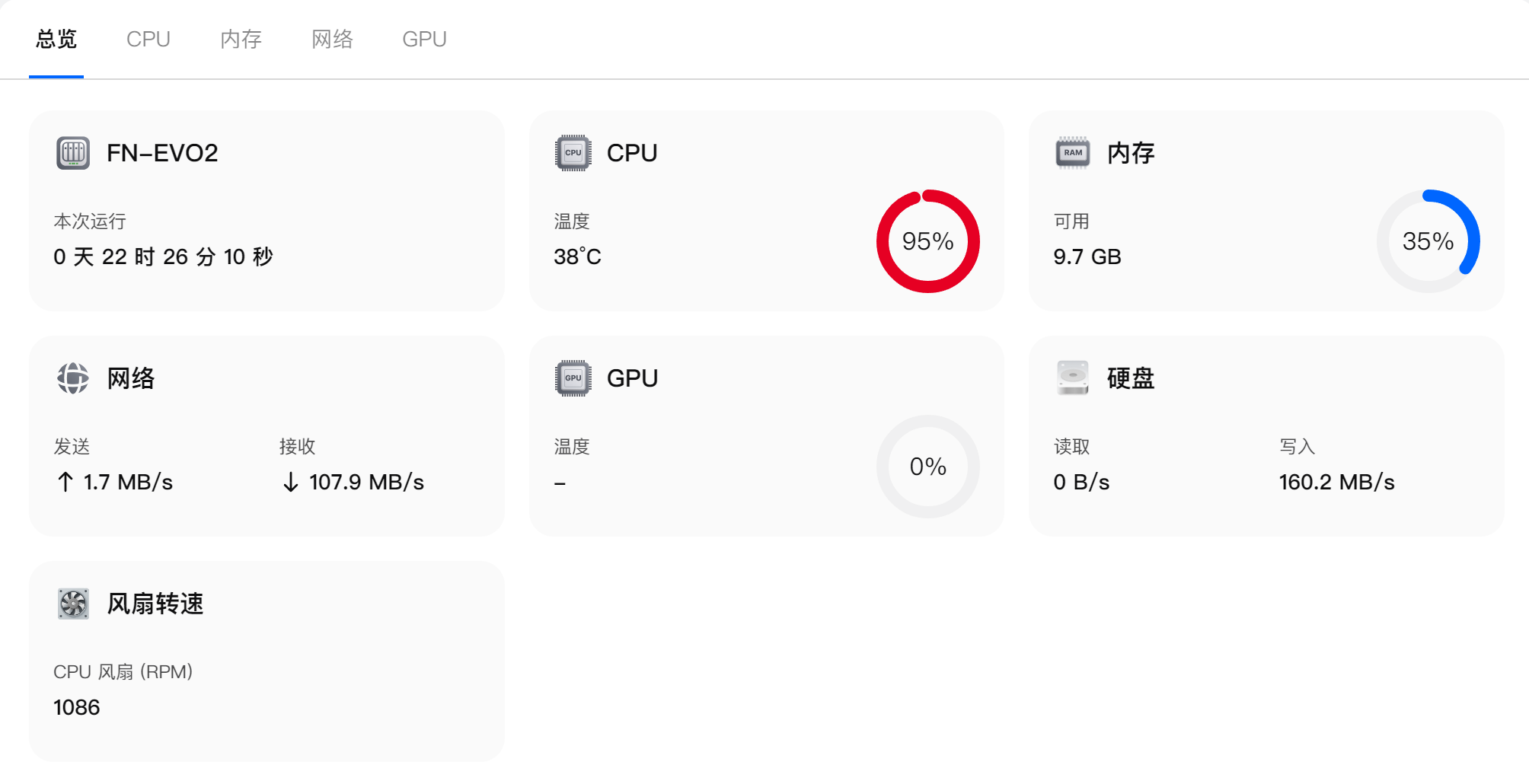This screenshot has height=784, width=1529.
Task: Click the network globe icon
Action: click(x=73, y=378)
